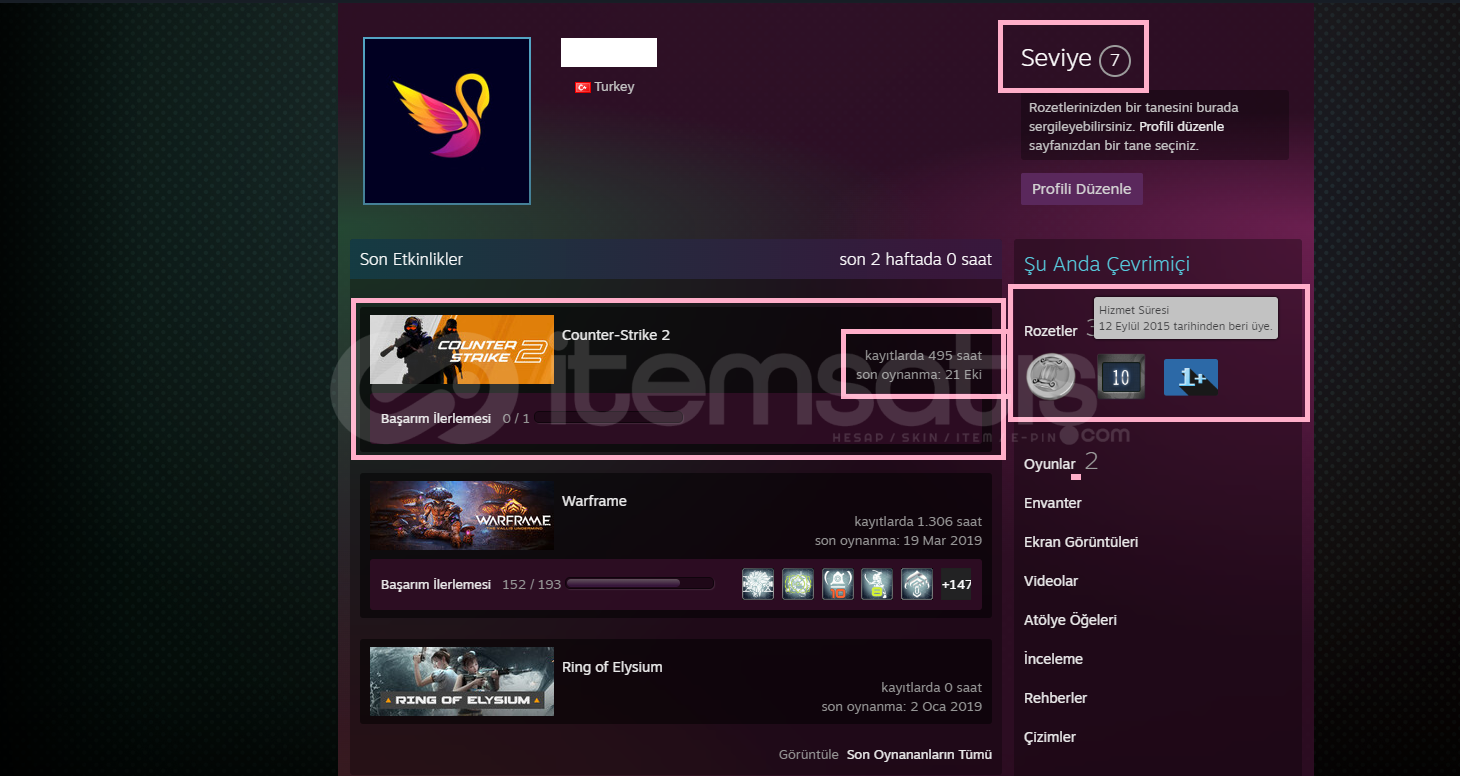
Task: Click 'son oynanma: 21 Eki' text
Action: [919, 374]
